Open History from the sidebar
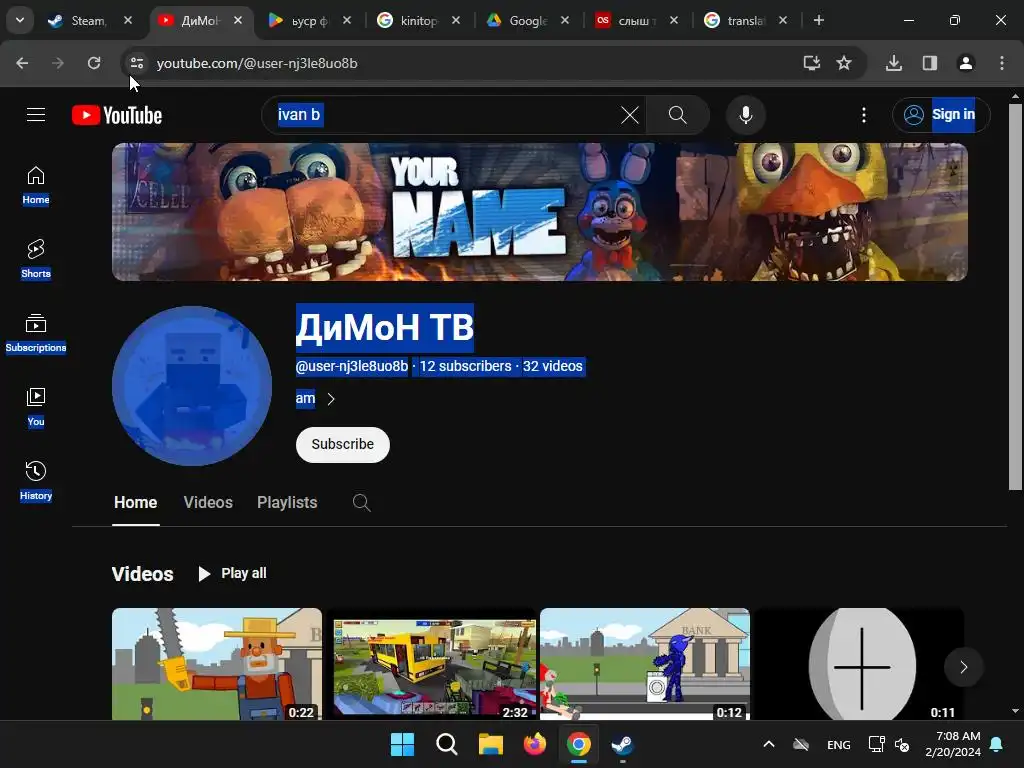Viewport: 1024px width, 768px height. coord(36,481)
